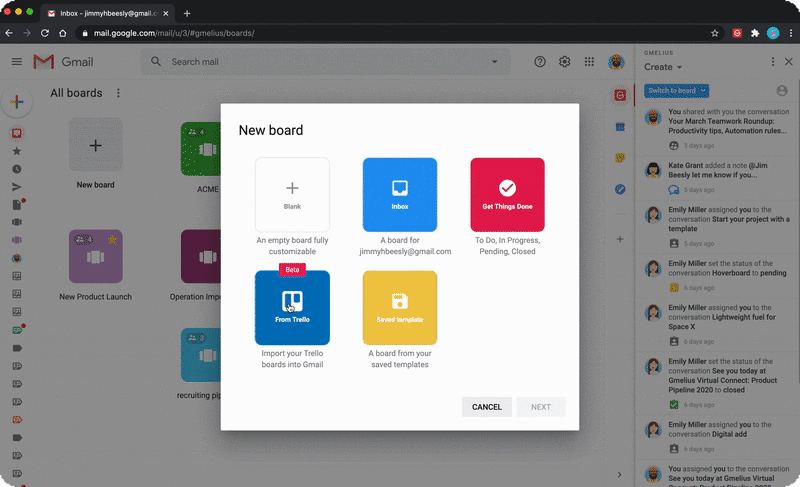
Task: Close the Inbox browser tab
Action: coord(166,14)
